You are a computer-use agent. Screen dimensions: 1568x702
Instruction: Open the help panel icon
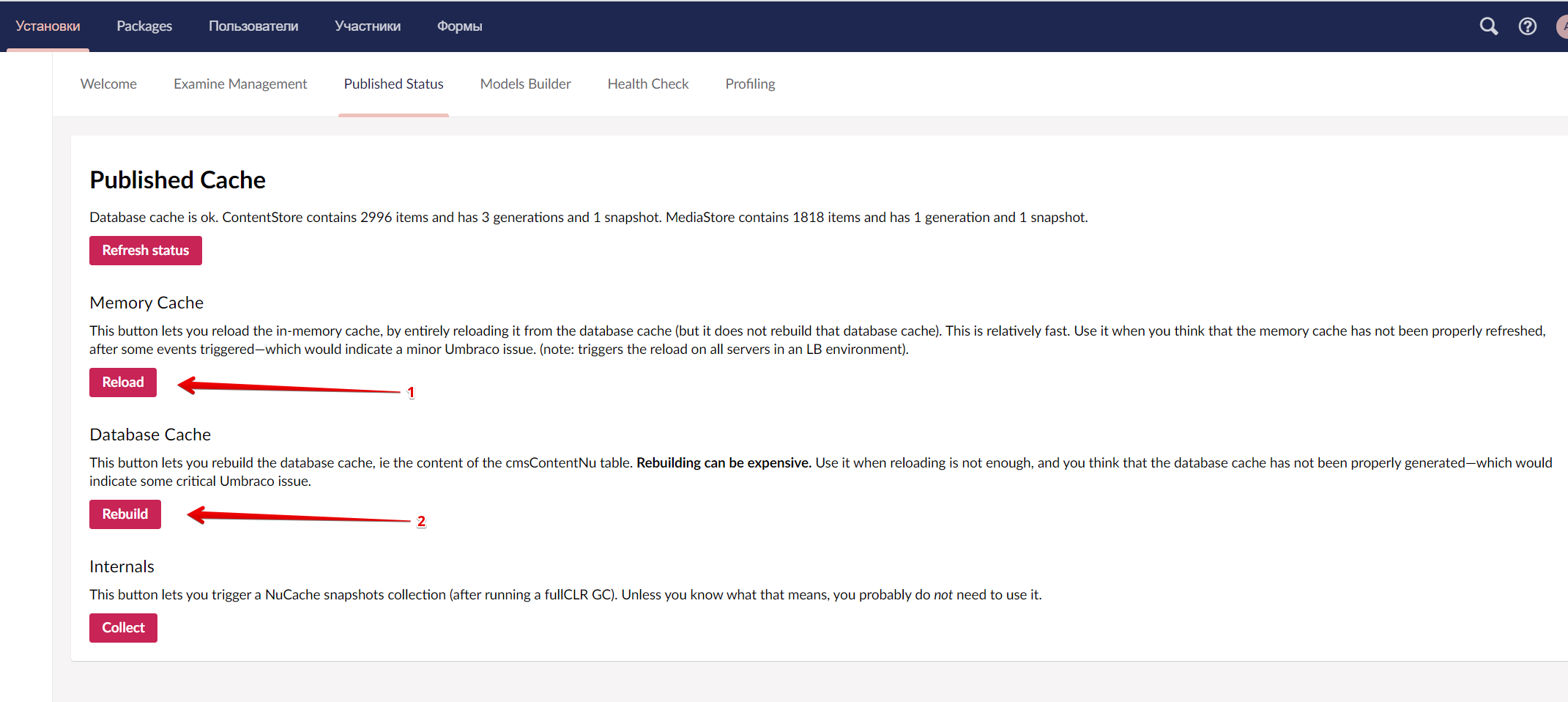coord(1528,26)
